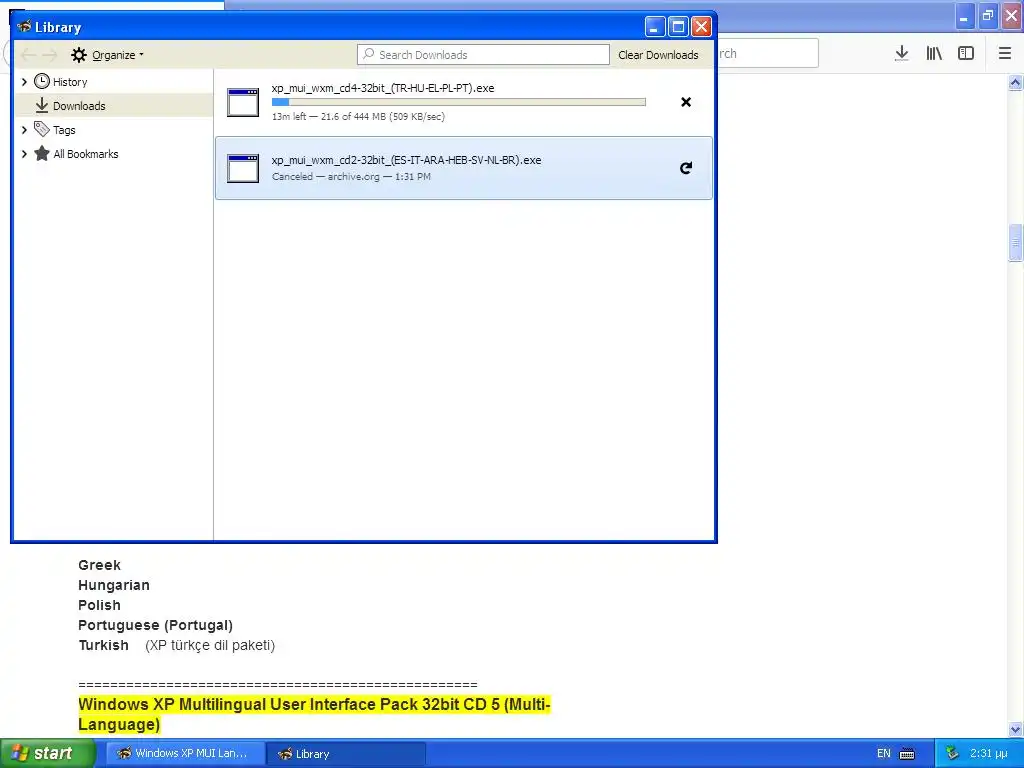Image resolution: width=1024 pixels, height=768 pixels.
Task: Maximize the Library window
Action: 679,27
